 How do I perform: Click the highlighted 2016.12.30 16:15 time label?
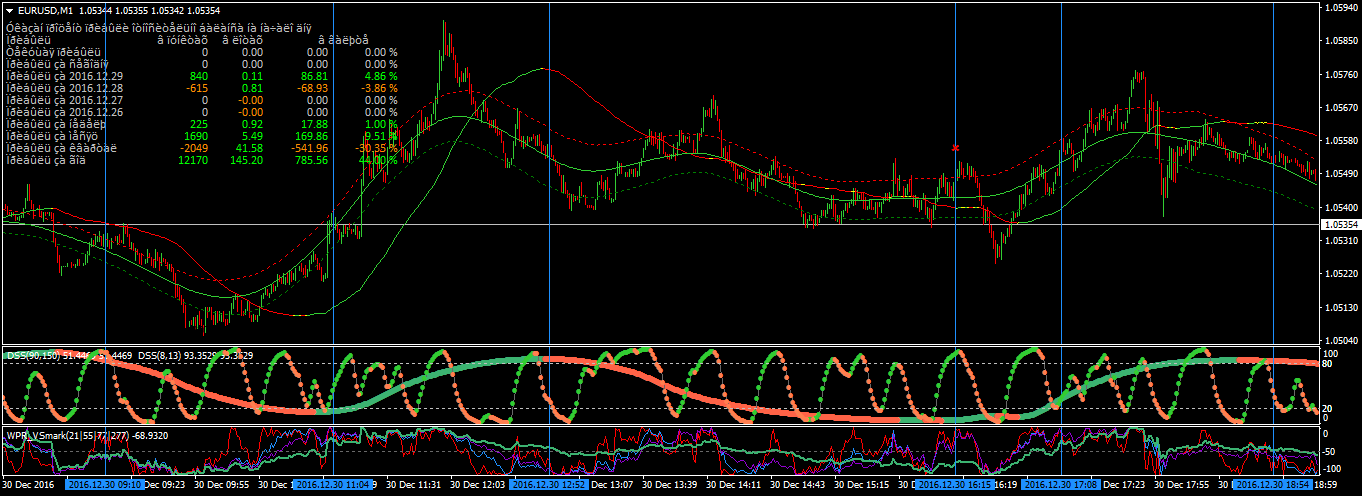coord(957,484)
